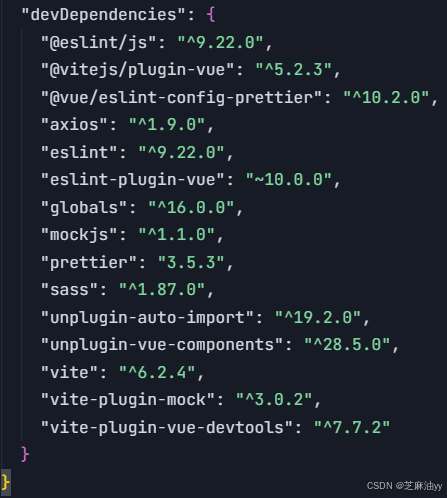The height and width of the screenshot is (498, 447).
Task: Click the "vite" version "^6.2.4"
Action: click(x=157, y=372)
